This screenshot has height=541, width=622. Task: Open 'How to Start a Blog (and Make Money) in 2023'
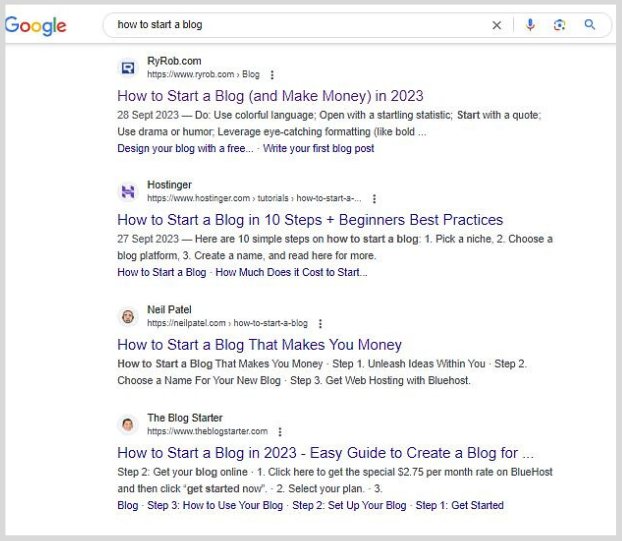point(270,96)
